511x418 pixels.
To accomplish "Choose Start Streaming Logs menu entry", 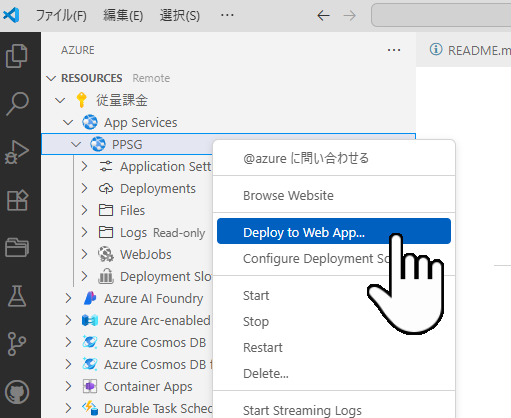I will click(334, 410).
